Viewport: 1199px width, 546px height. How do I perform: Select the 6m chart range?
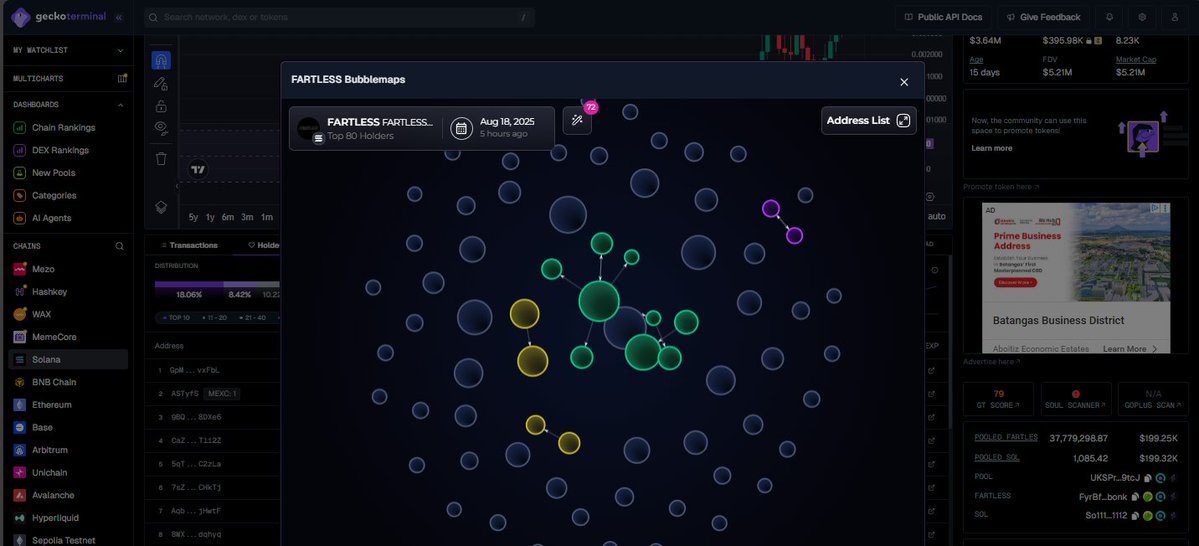(x=228, y=217)
